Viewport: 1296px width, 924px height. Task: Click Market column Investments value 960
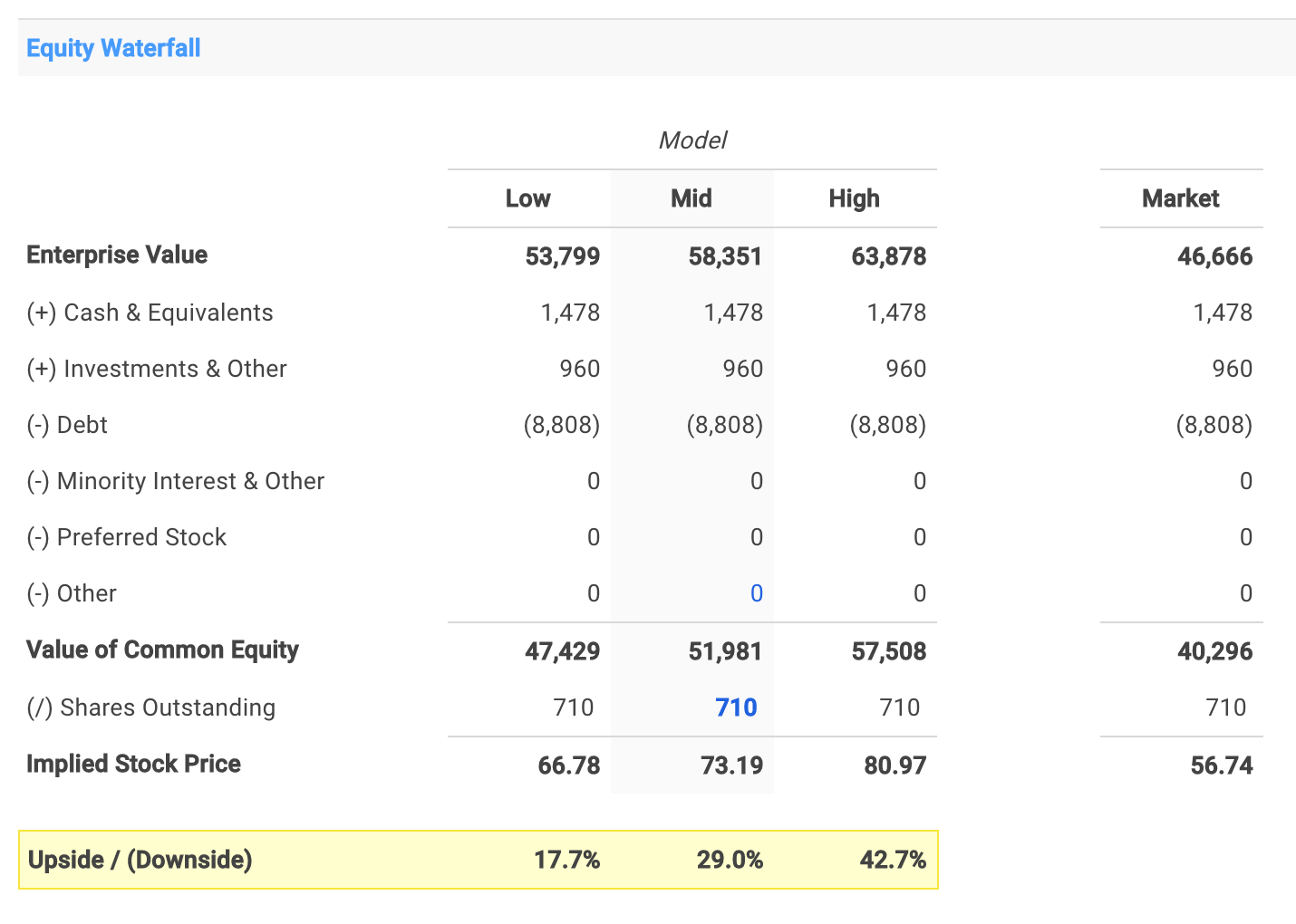click(x=1233, y=369)
